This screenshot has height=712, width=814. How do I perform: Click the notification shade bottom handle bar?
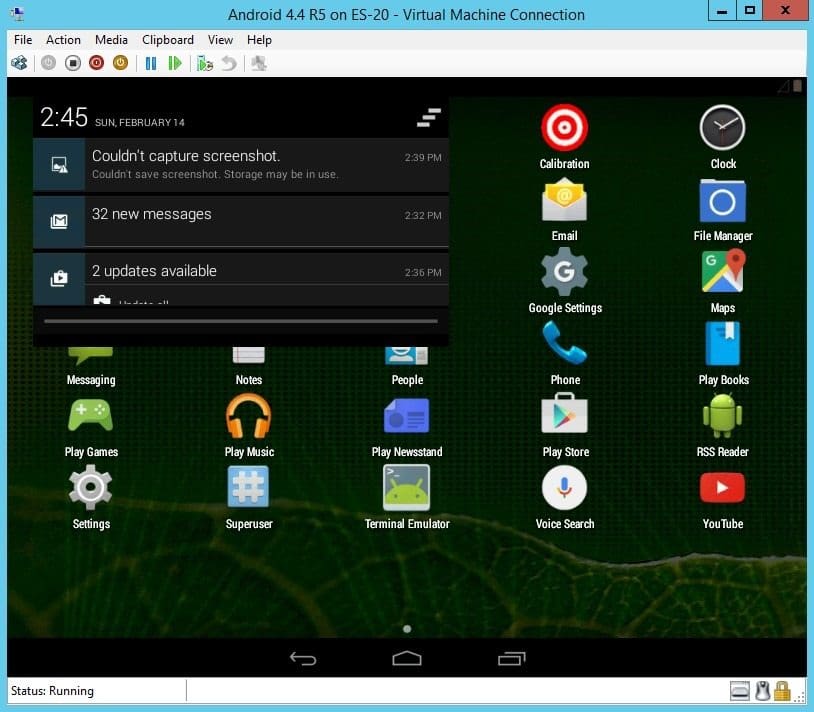[x=241, y=321]
